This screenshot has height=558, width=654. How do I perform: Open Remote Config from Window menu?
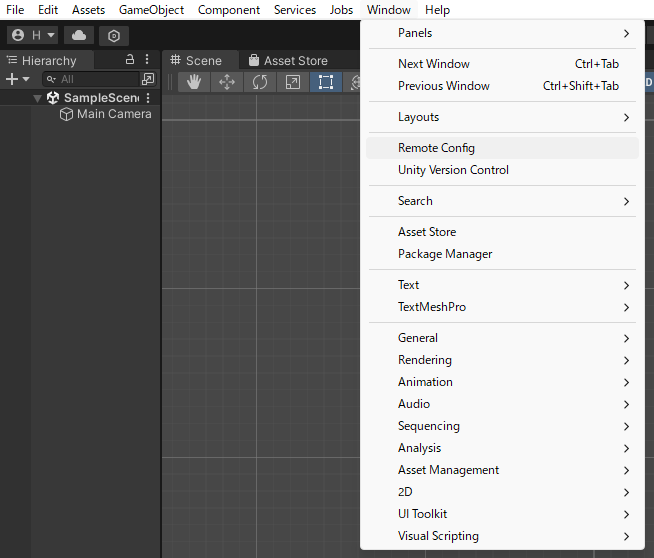[x=502, y=148]
